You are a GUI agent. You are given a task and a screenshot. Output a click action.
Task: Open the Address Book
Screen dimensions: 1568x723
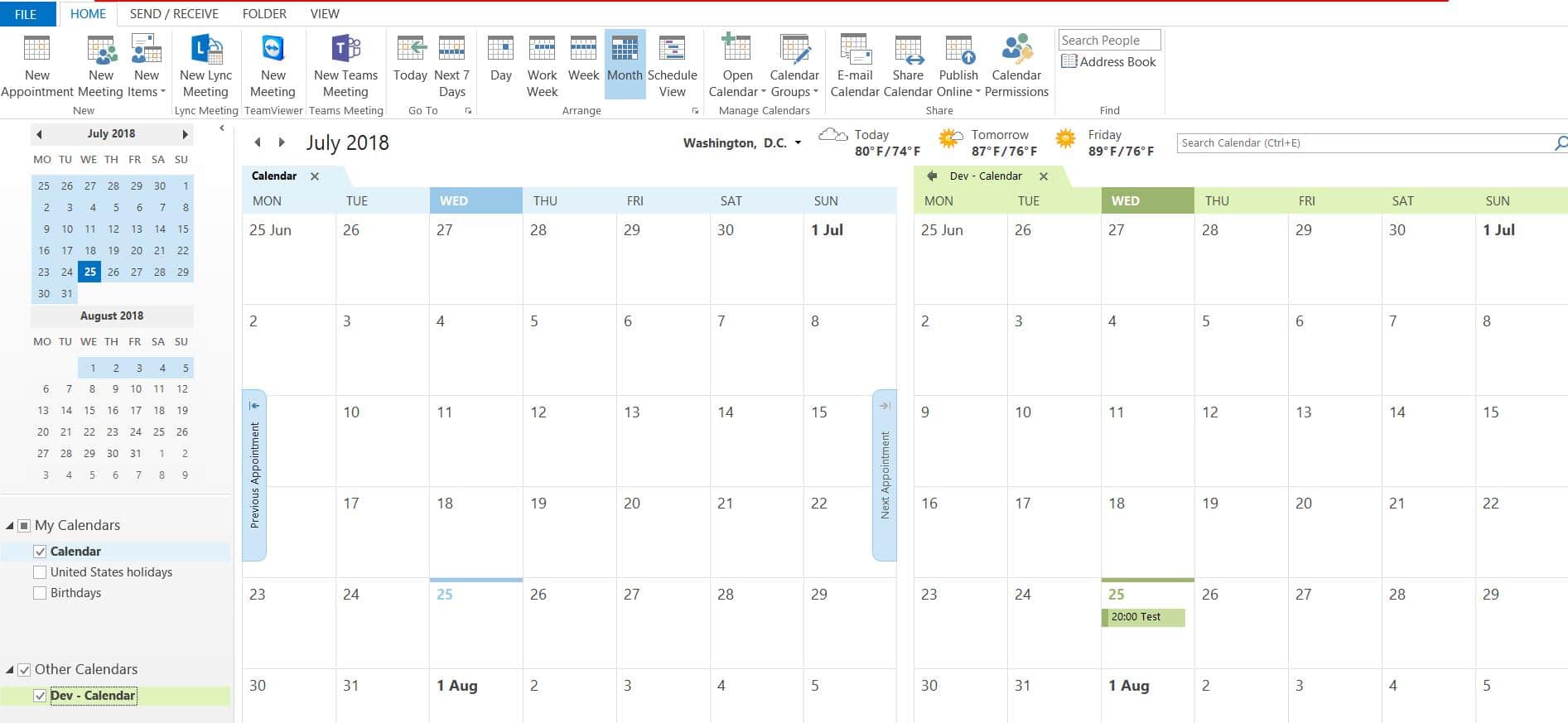(1108, 61)
